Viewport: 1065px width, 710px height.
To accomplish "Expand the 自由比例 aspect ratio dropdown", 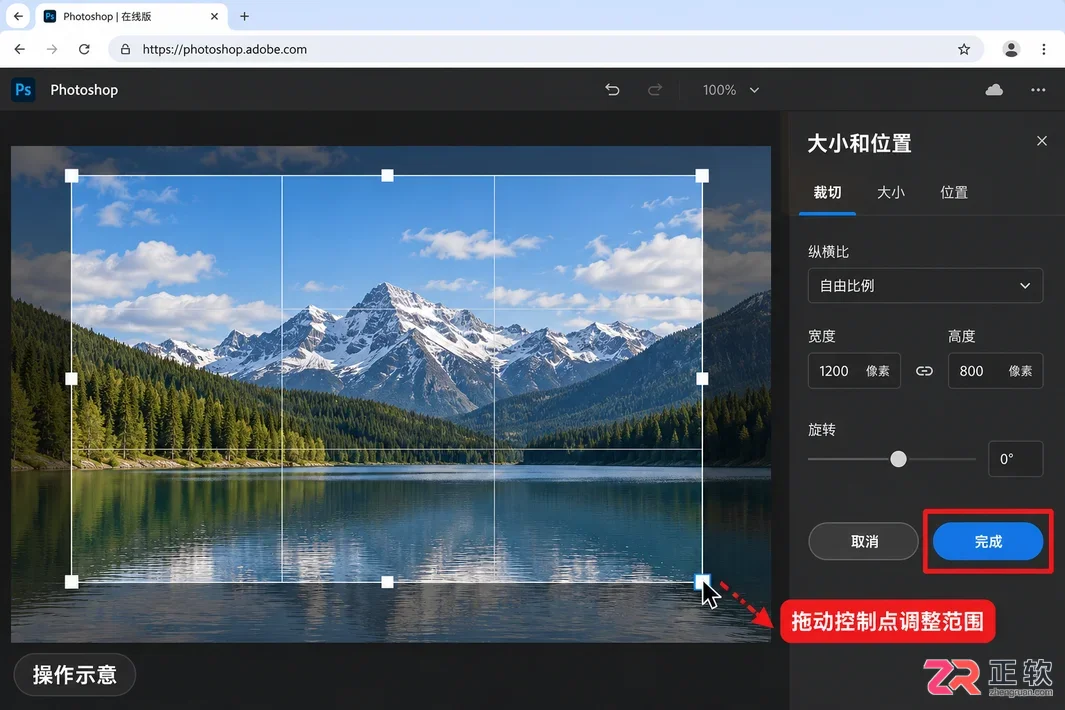I will click(925, 286).
